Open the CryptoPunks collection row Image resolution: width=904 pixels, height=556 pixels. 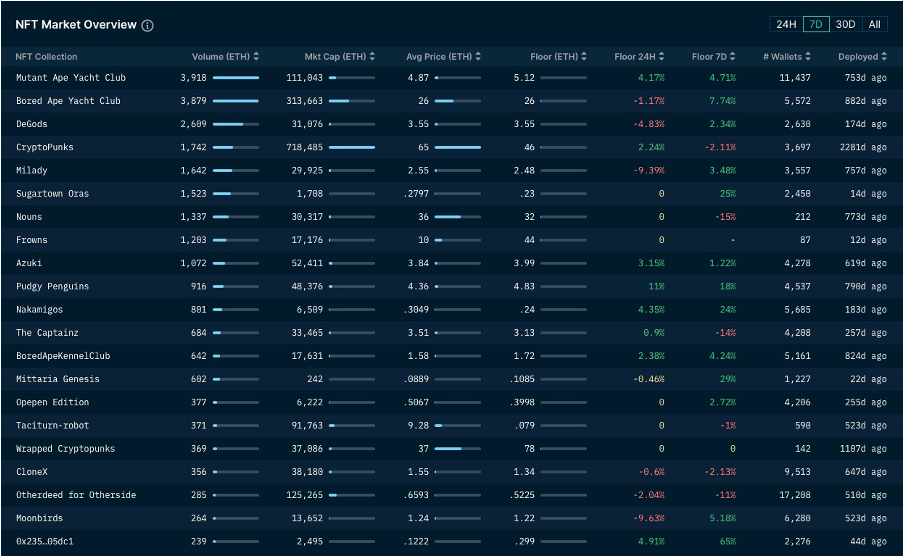(45, 147)
